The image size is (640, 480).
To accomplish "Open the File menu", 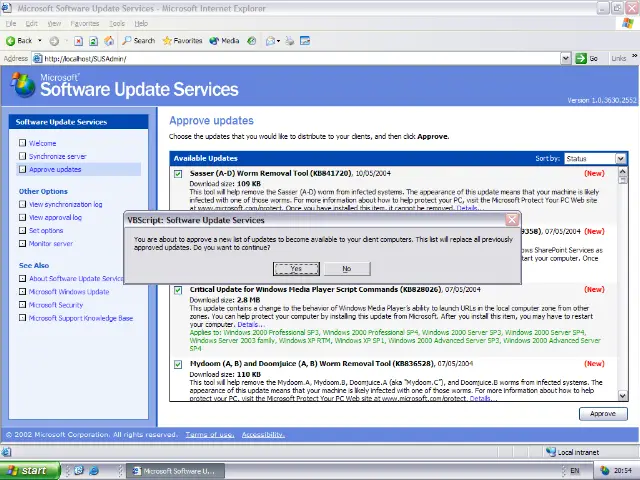I will 11,24.
